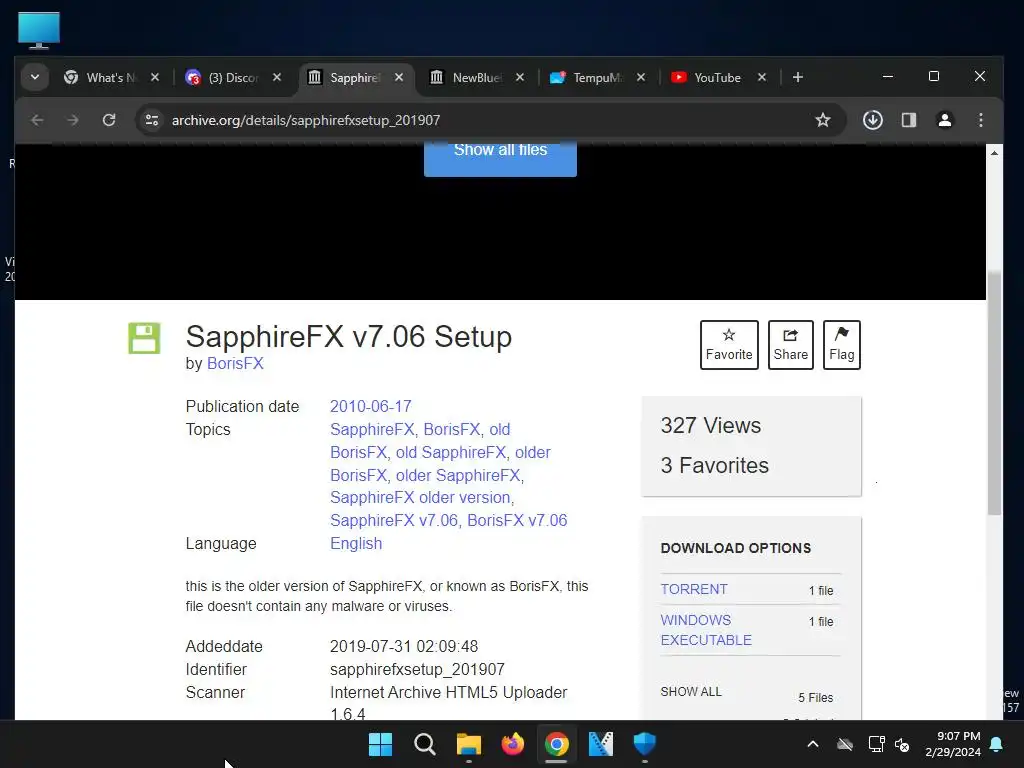This screenshot has height=768, width=1024.
Task: Close the NewBlue tab
Action: pos(520,77)
